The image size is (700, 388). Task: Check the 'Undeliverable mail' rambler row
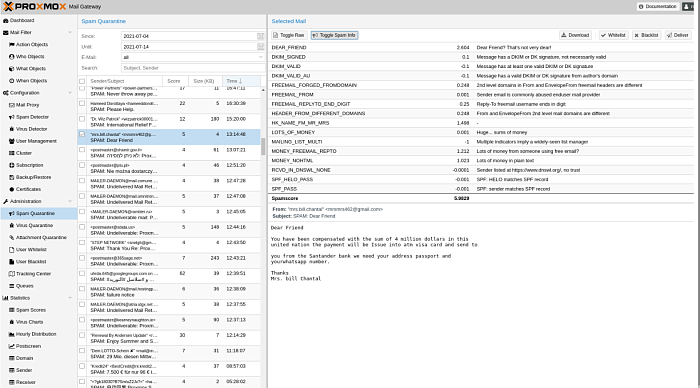point(82,212)
